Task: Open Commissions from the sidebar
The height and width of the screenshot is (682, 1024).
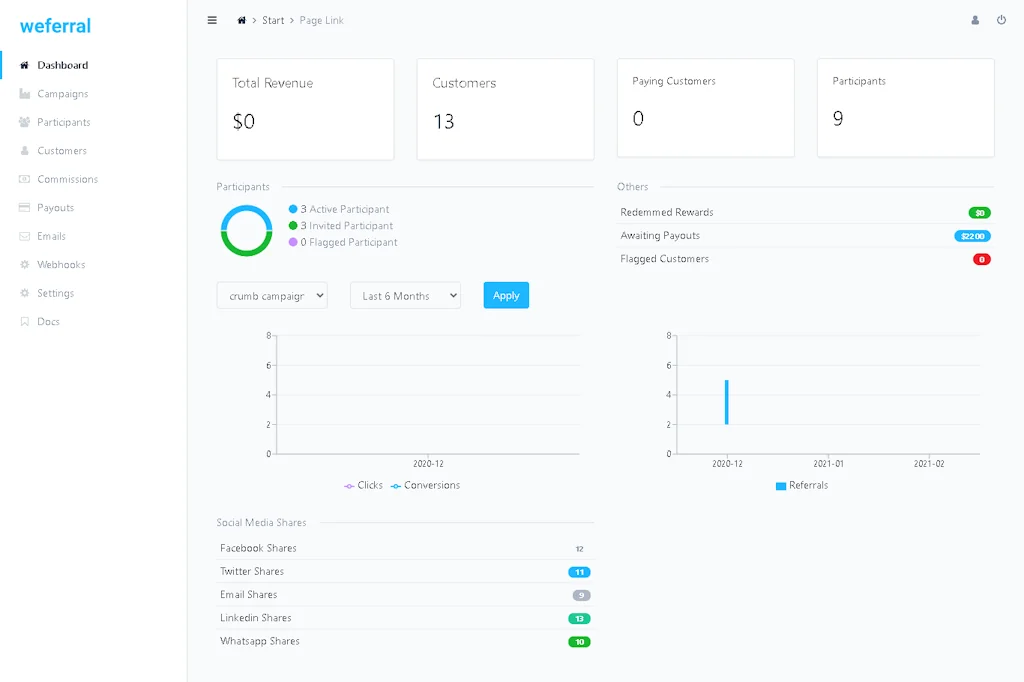Action: point(67,179)
